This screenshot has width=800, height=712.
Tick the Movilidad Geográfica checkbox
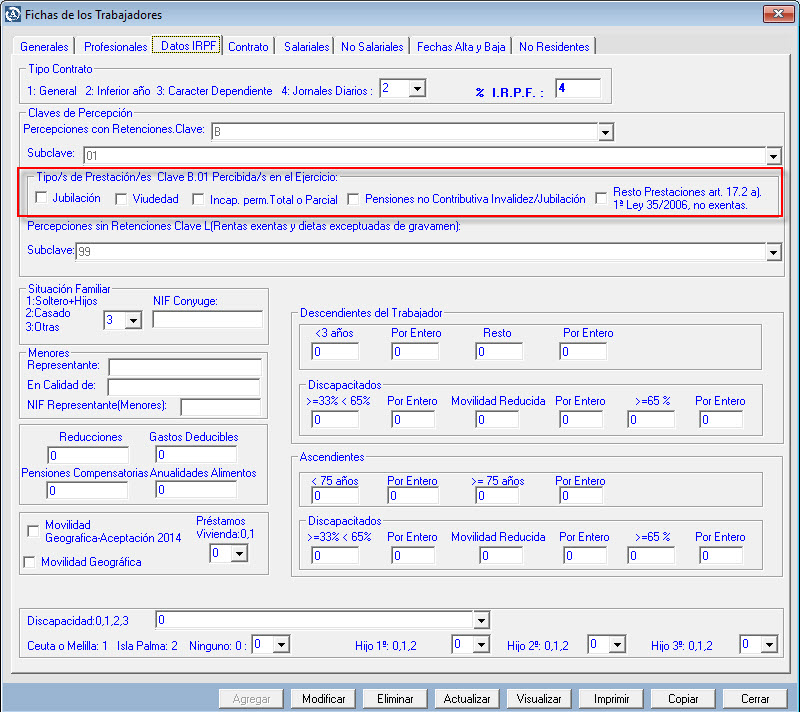(30, 562)
